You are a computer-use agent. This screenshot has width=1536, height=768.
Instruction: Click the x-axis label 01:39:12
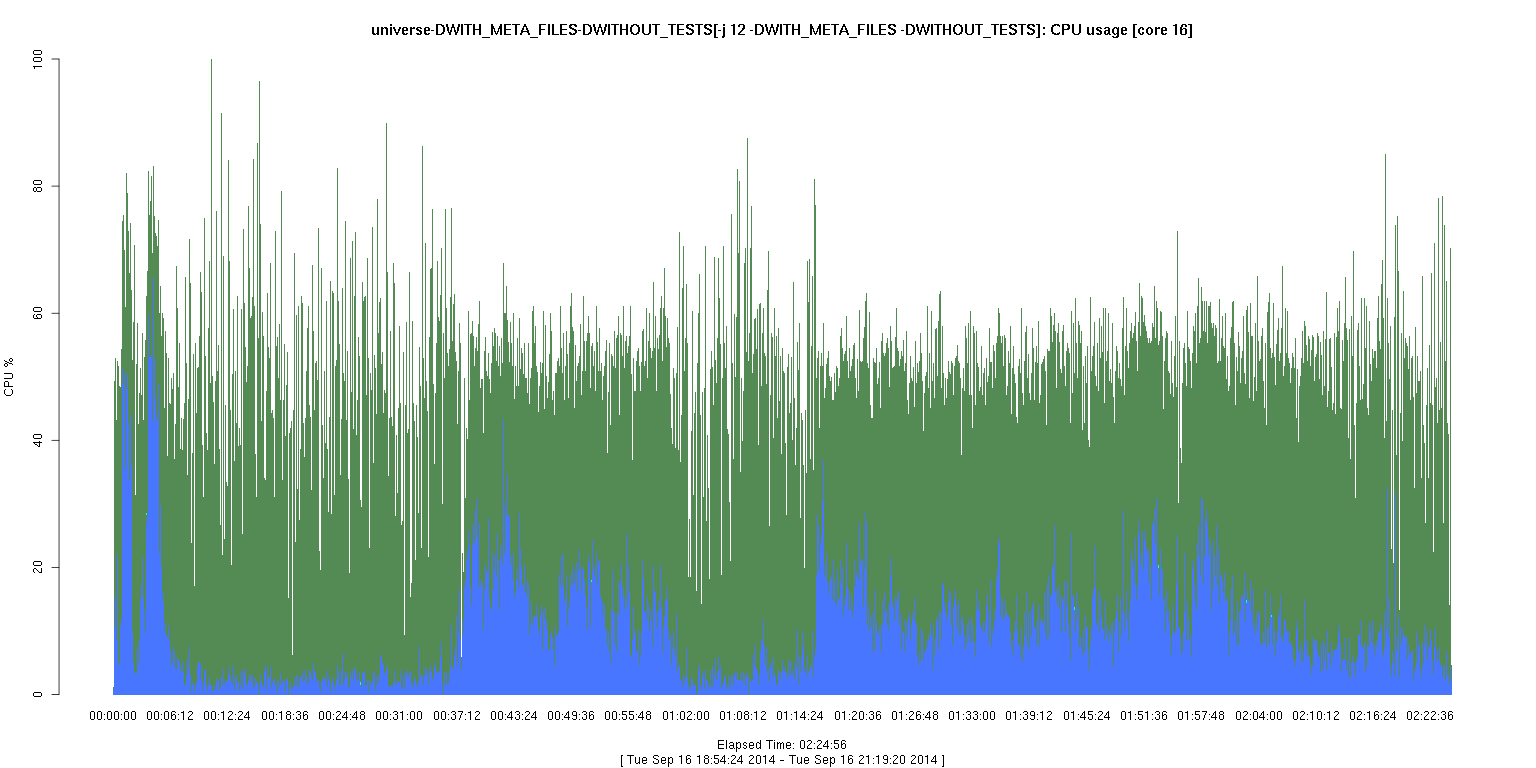coord(1029,716)
